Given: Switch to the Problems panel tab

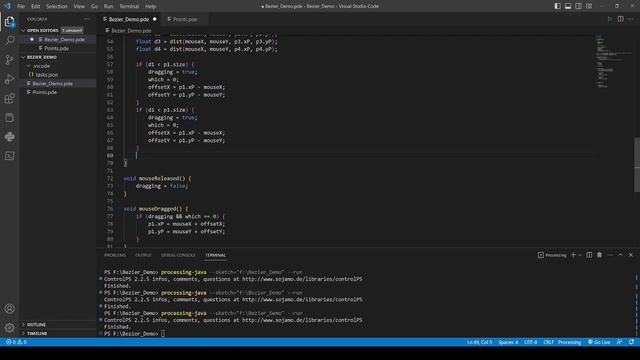Looking at the screenshot, I should (x=115, y=255).
